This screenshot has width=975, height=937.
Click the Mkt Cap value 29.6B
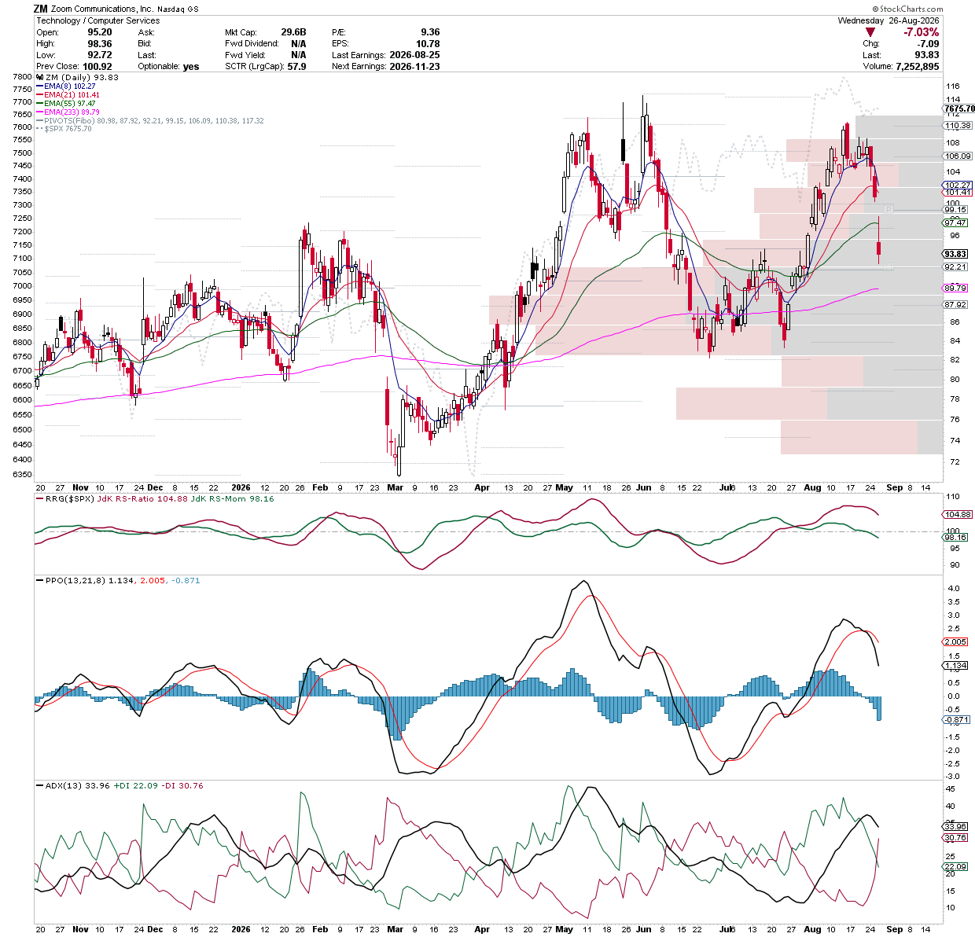[x=293, y=32]
